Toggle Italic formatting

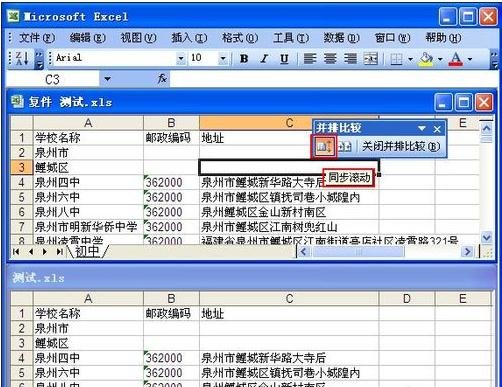[x=264, y=59]
